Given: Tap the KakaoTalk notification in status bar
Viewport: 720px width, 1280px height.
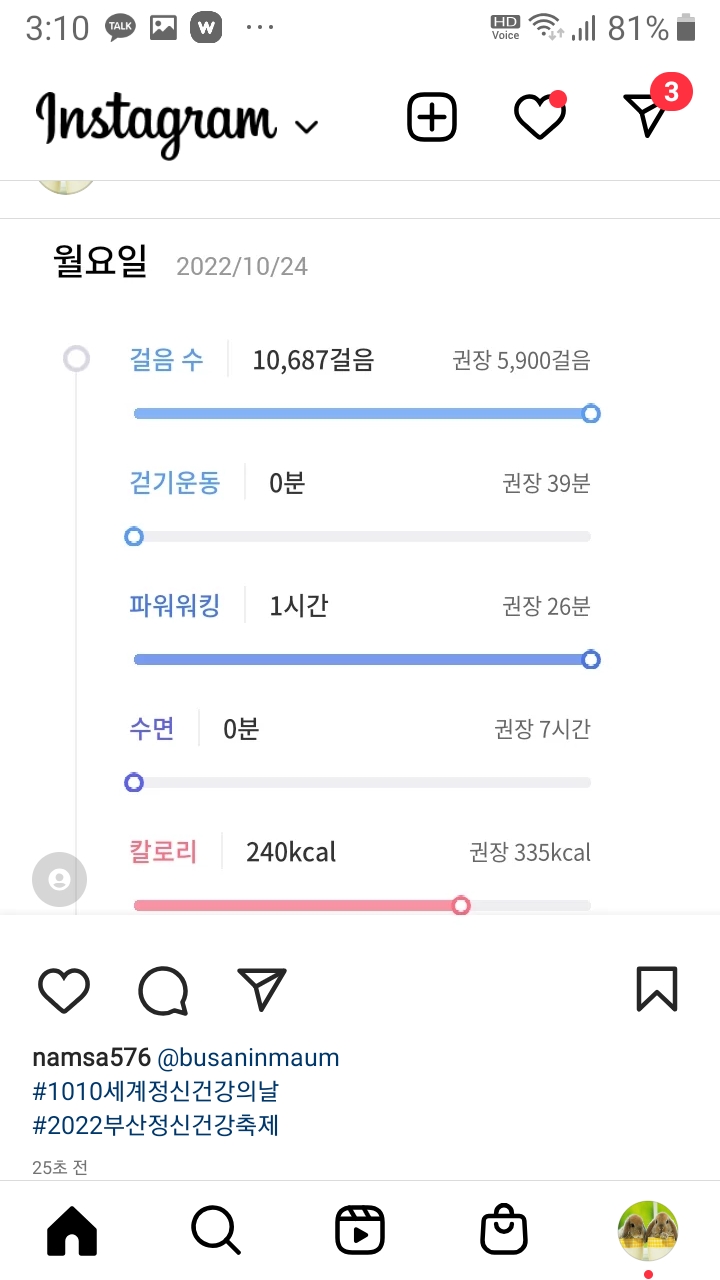Looking at the screenshot, I should (x=120, y=28).
